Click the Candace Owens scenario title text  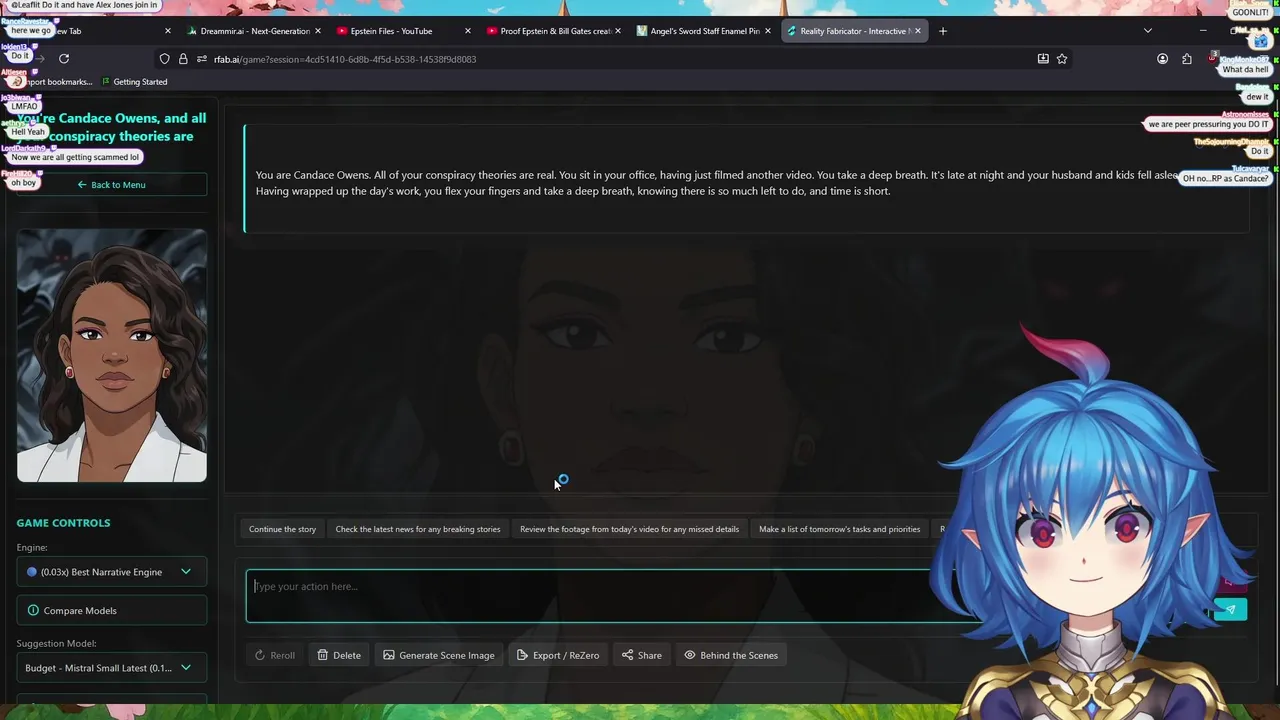pos(112,127)
